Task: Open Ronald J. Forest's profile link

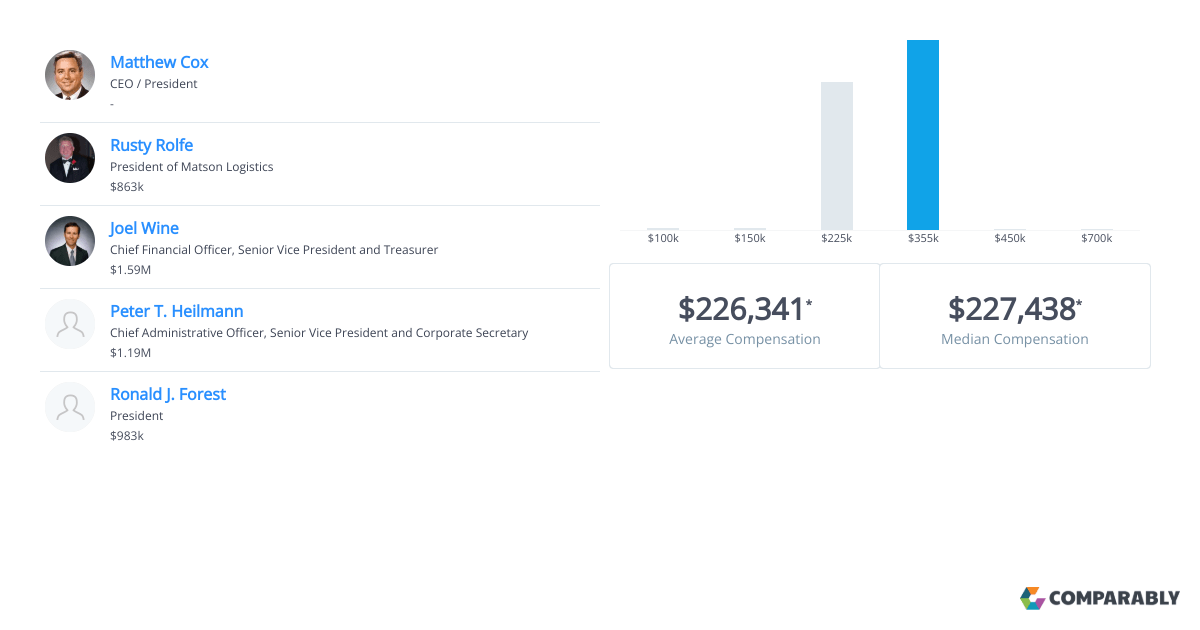Action: point(167,394)
